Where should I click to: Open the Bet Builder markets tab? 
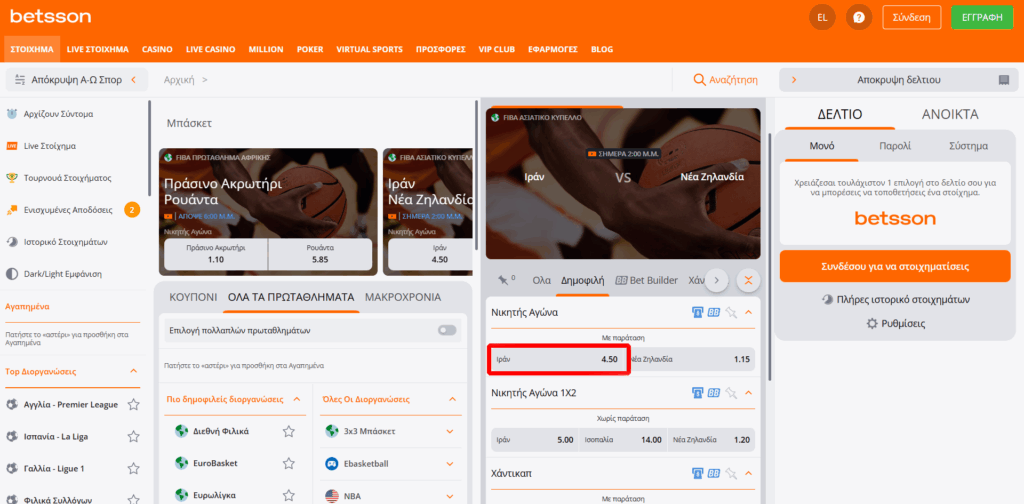click(x=647, y=280)
